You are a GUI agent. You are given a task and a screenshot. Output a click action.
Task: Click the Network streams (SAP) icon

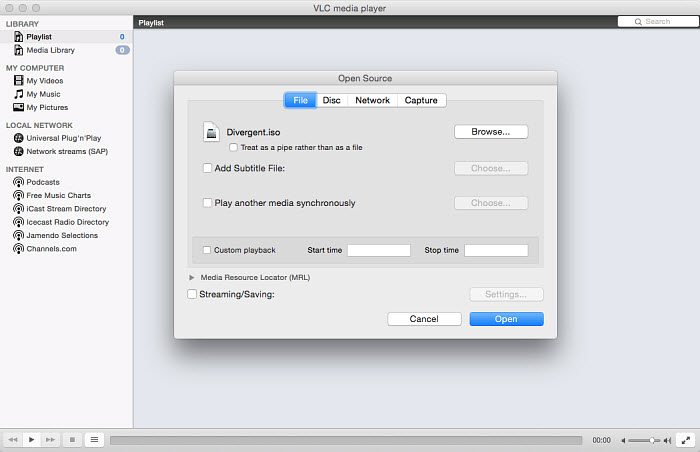click(18, 151)
